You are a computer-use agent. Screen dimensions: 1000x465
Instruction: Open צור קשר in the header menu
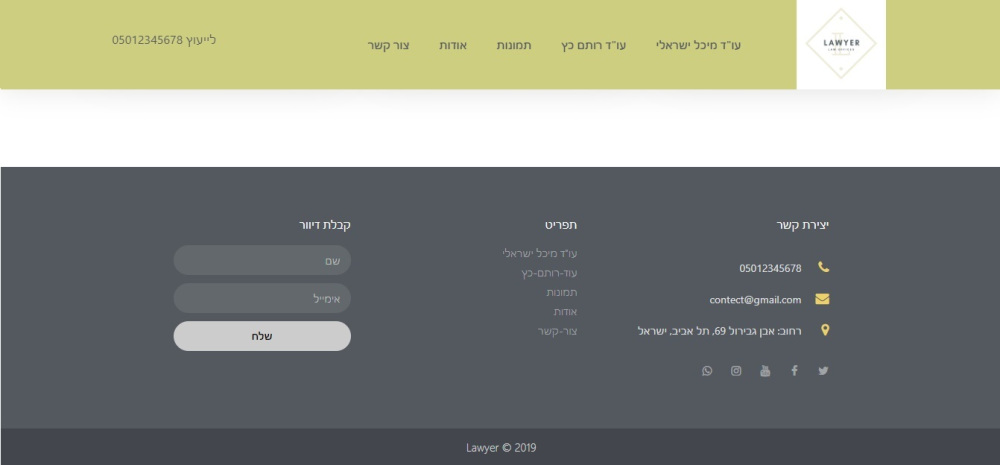[x=389, y=46]
